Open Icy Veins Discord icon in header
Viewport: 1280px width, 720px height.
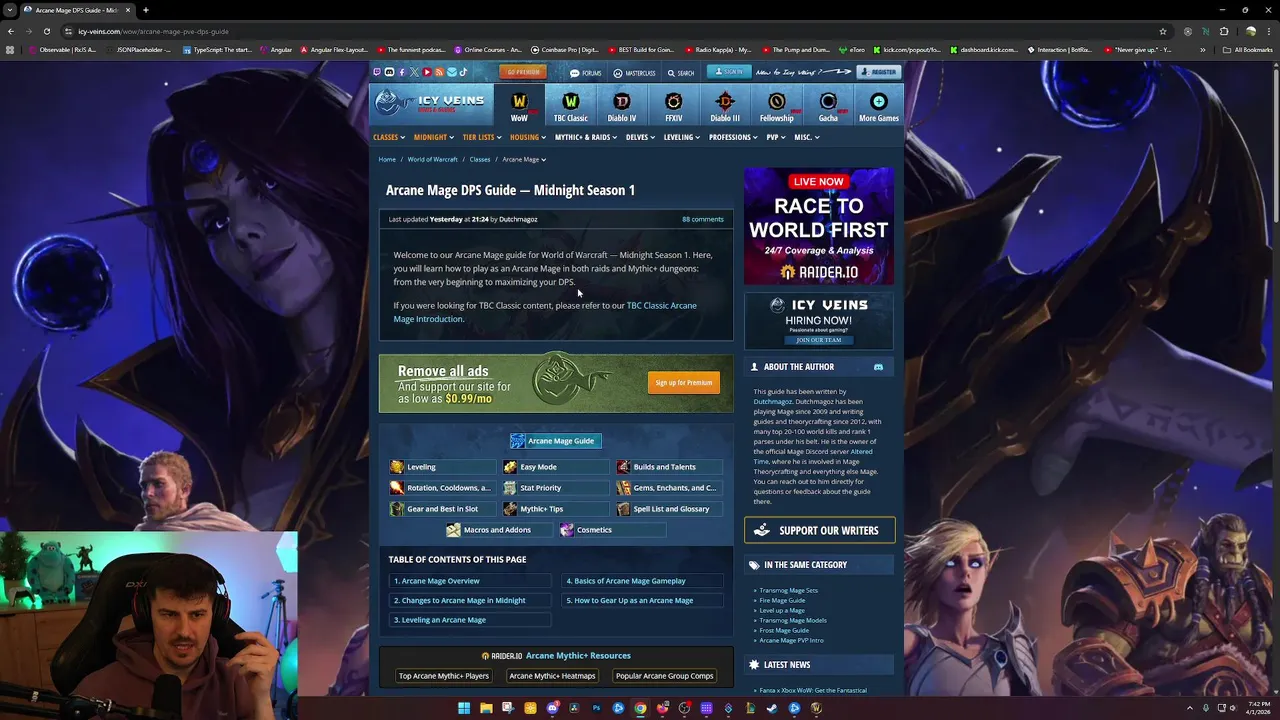pos(389,72)
